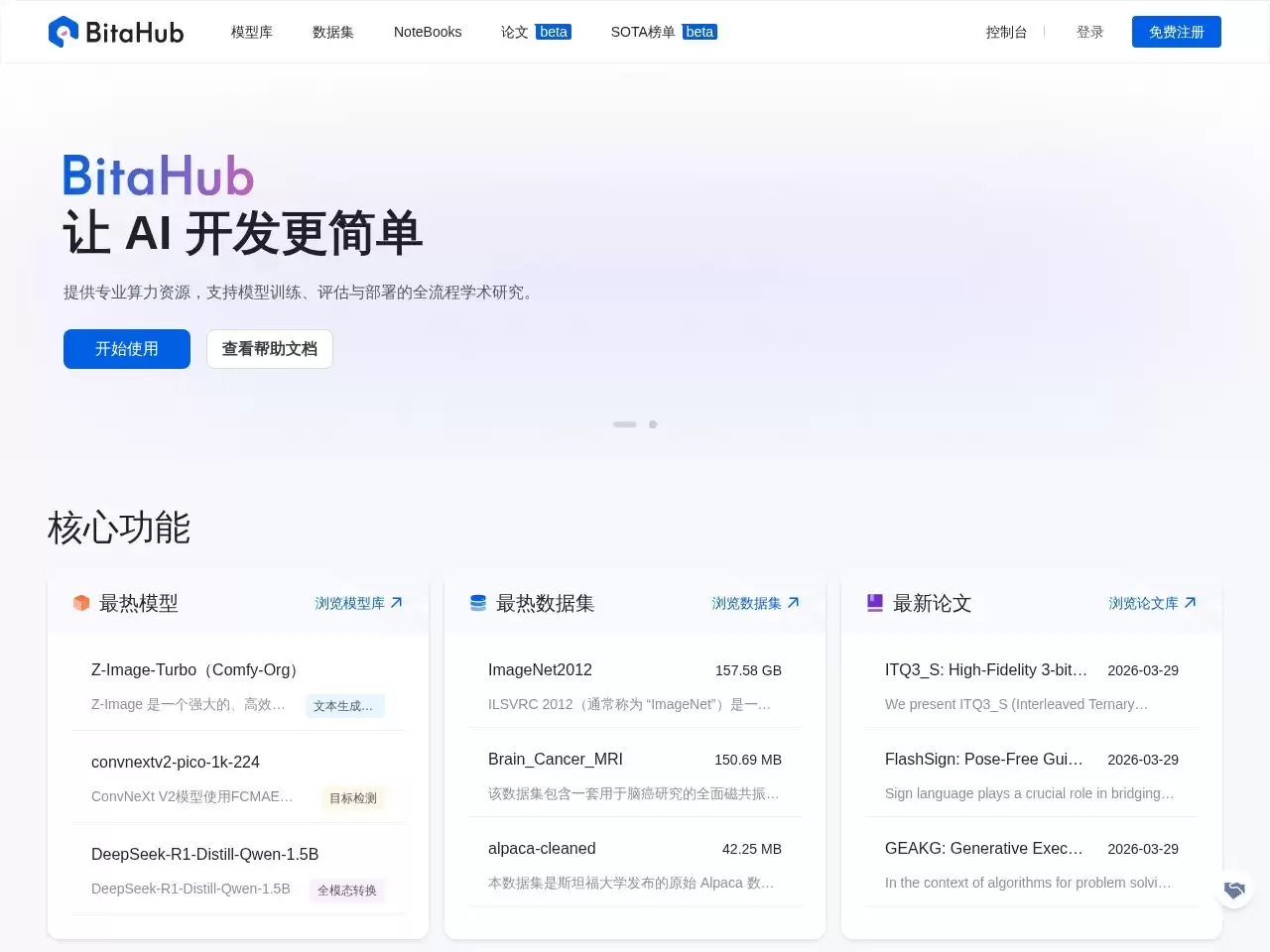Click the ConvNeXt V2模型 description text
Viewport: 1270px width, 952px height.
(x=192, y=796)
